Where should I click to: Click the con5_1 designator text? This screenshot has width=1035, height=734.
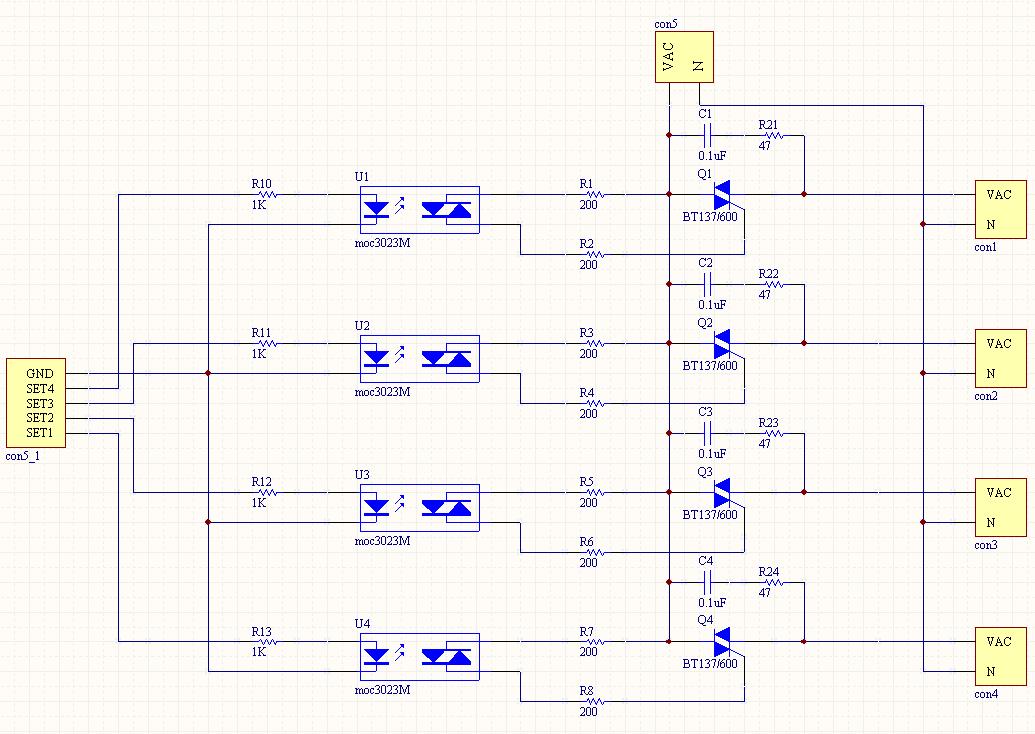(22, 456)
